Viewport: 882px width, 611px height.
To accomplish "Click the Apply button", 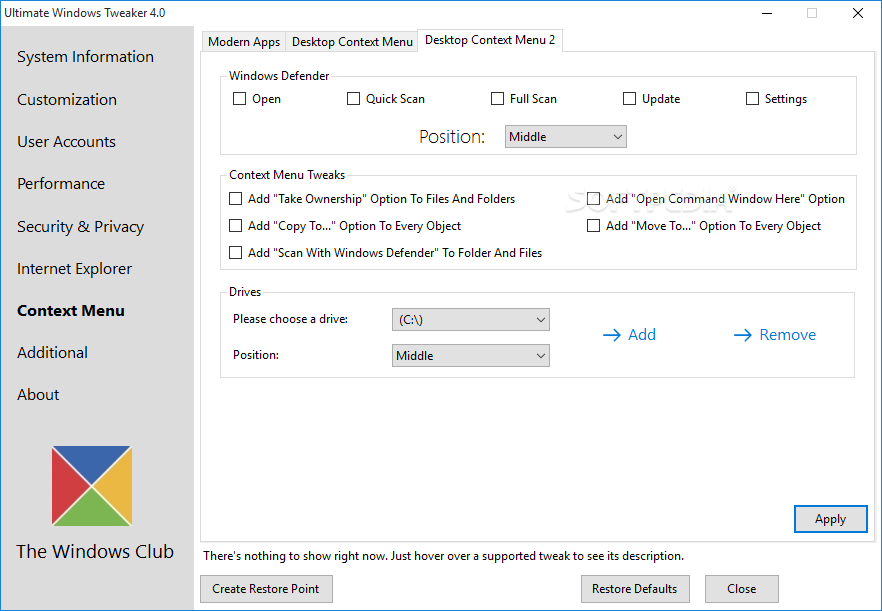I will [x=830, y=519].
